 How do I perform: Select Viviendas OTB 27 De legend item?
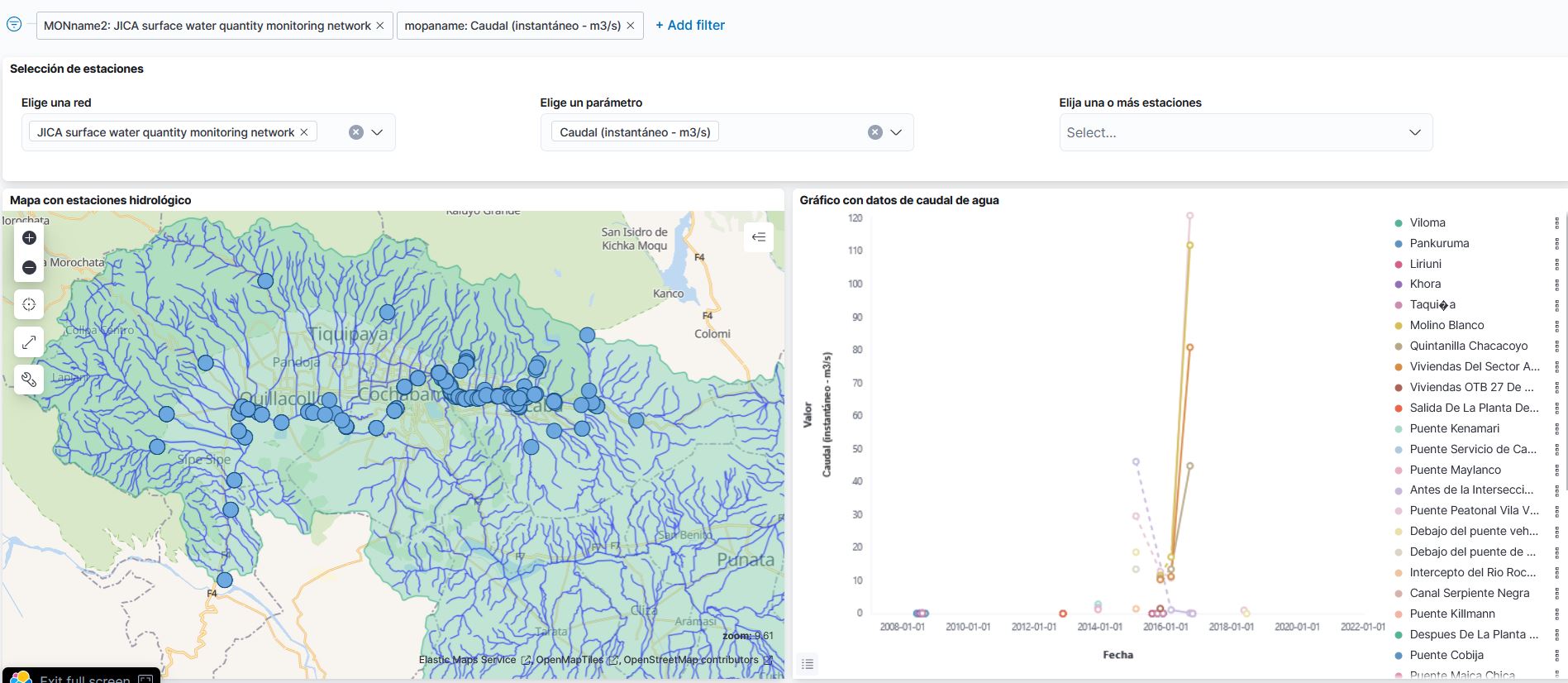click(1471, 388)
